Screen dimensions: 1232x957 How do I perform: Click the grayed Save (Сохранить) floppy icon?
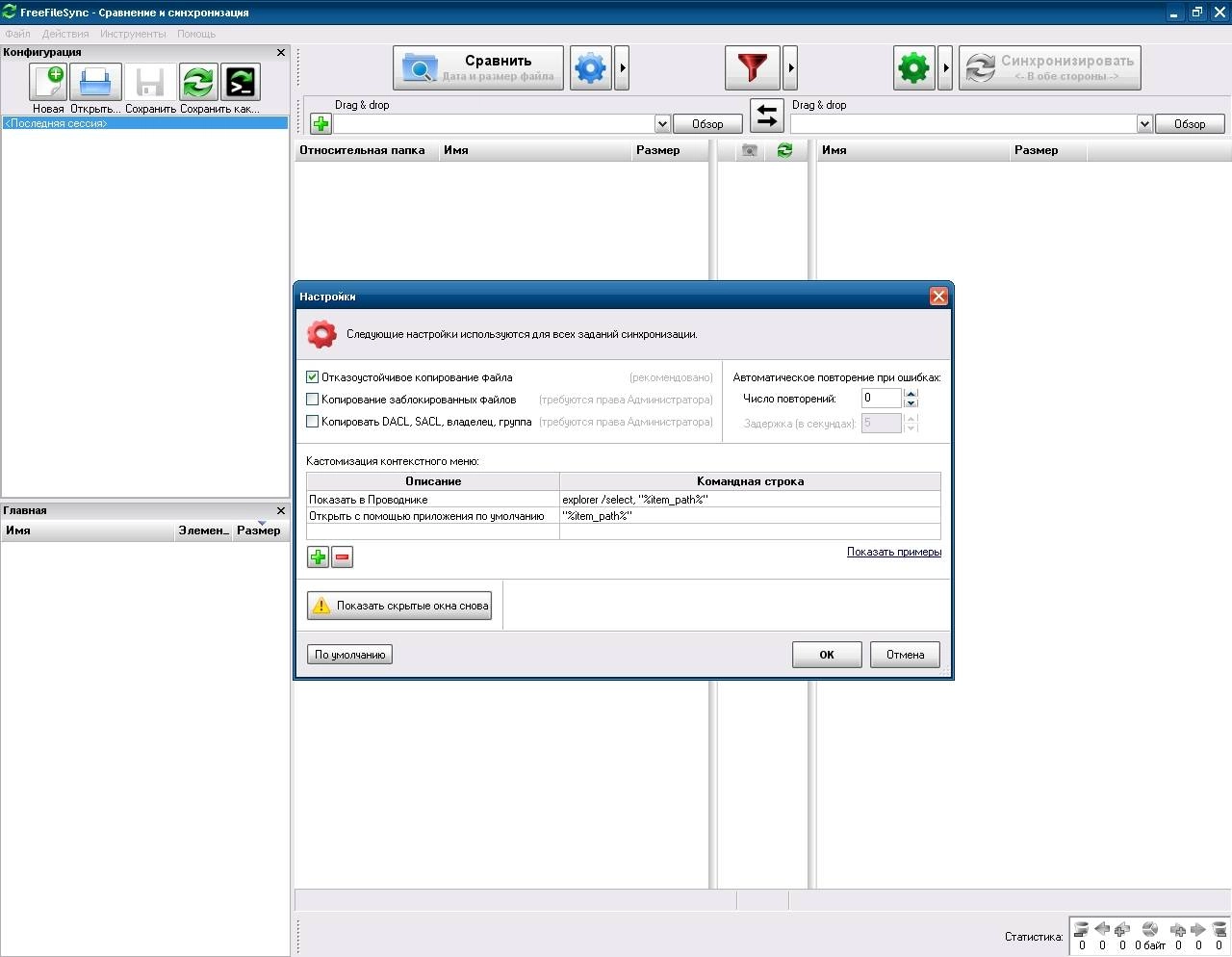pos(150,82)
